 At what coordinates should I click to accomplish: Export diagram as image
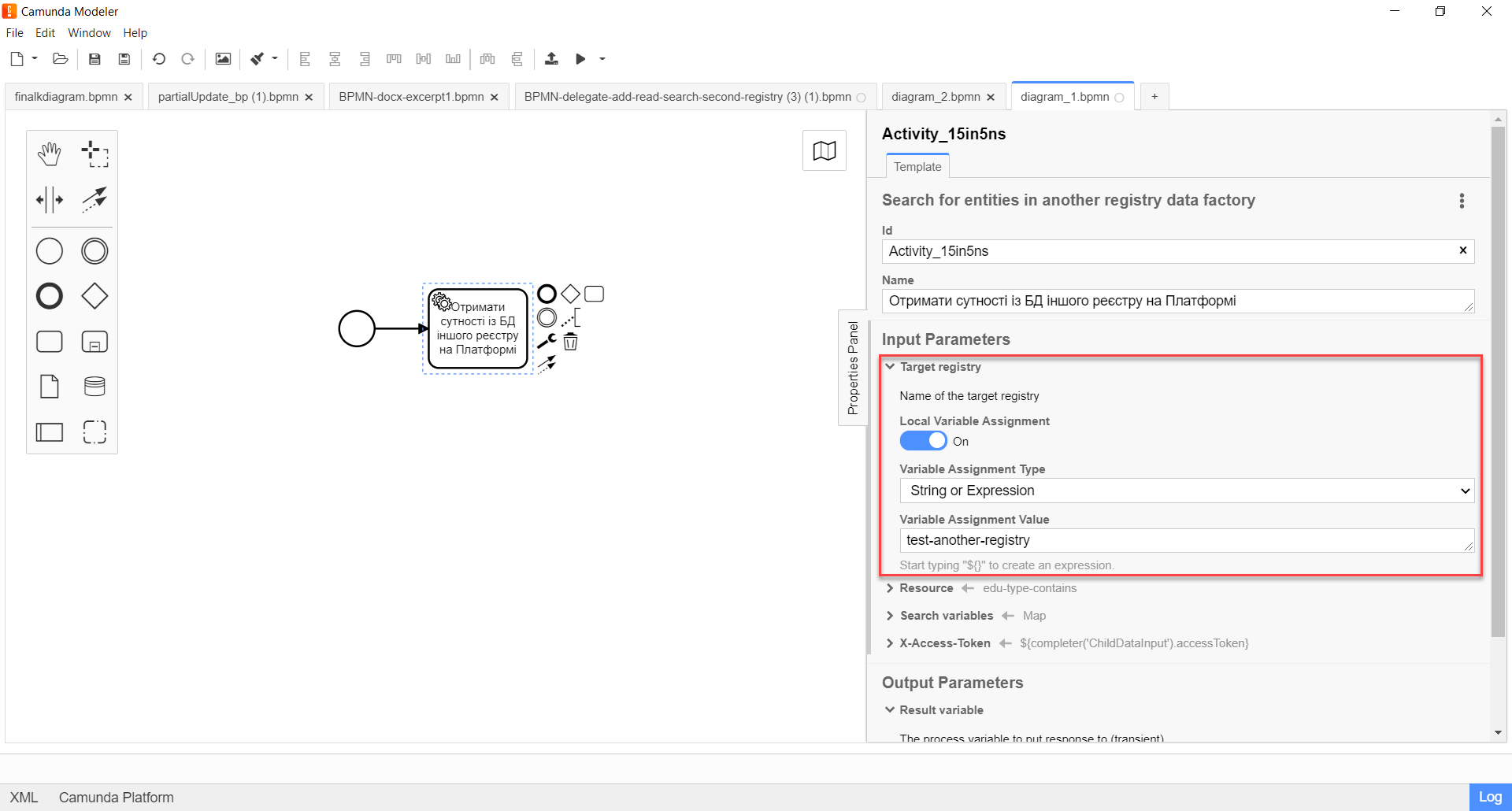224,59
